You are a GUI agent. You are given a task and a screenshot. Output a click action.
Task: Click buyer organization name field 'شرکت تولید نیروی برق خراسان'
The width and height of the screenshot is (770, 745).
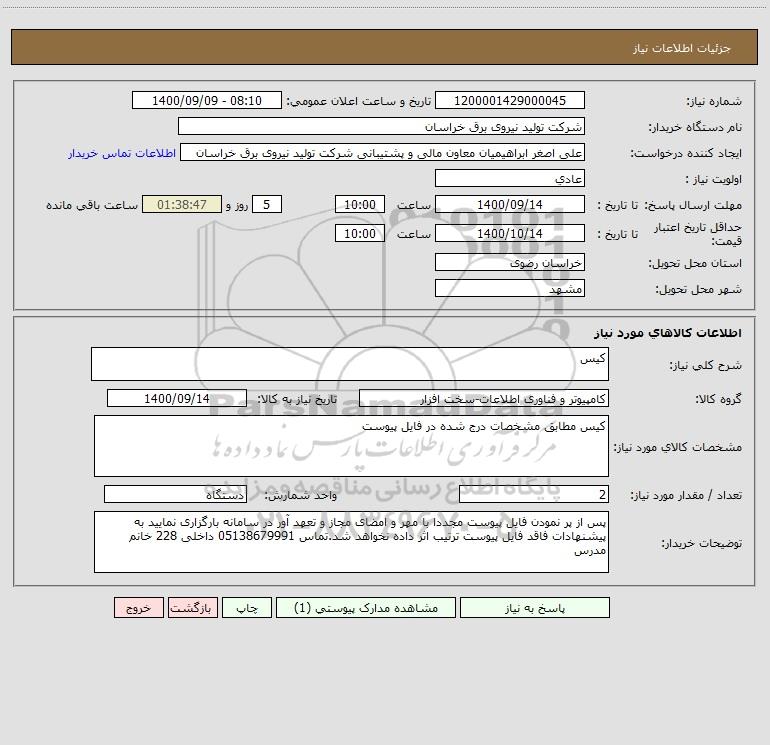click(x=382, y=126)
